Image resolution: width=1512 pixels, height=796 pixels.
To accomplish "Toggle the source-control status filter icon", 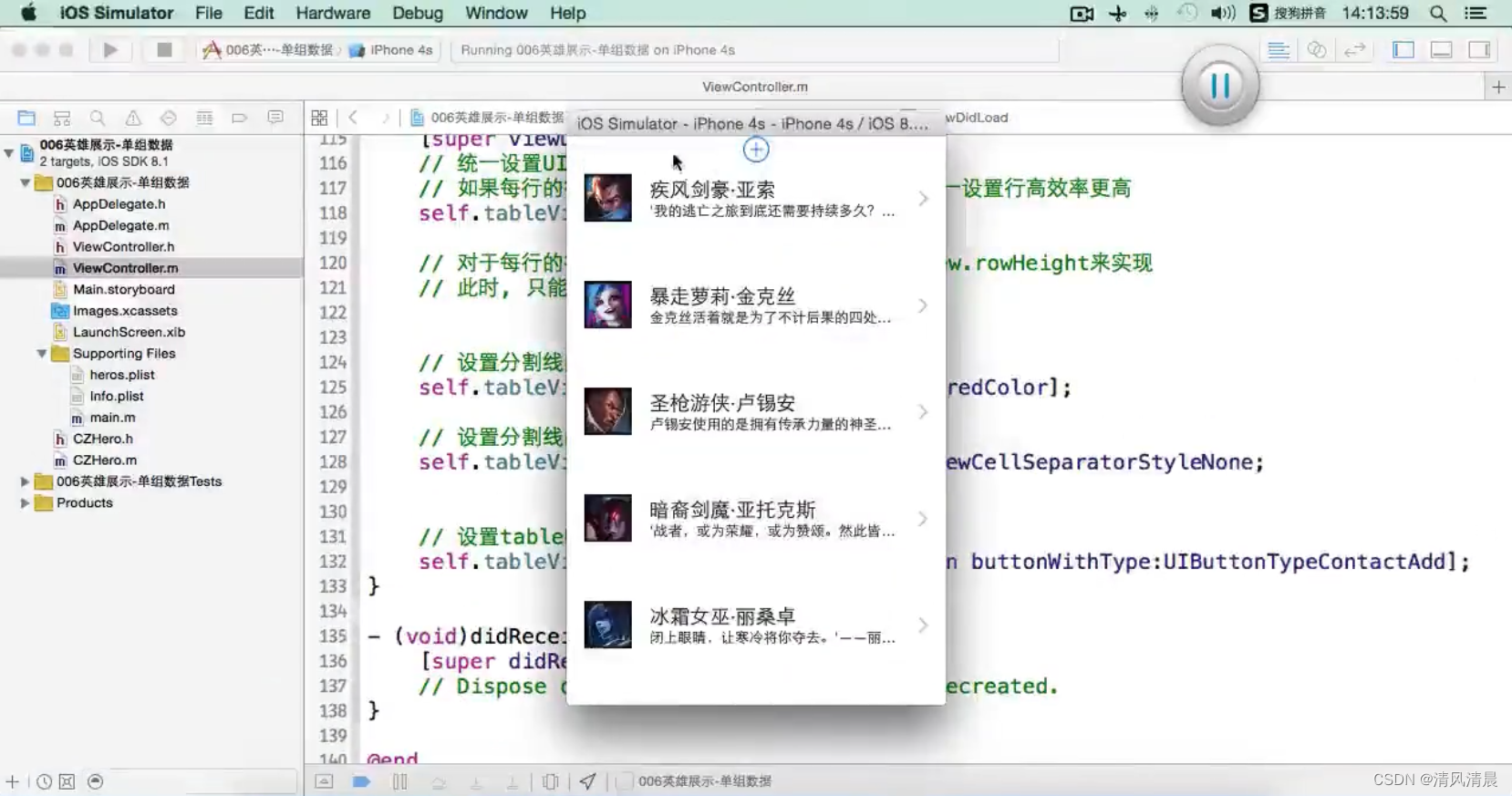I will (x=67, y=781).
